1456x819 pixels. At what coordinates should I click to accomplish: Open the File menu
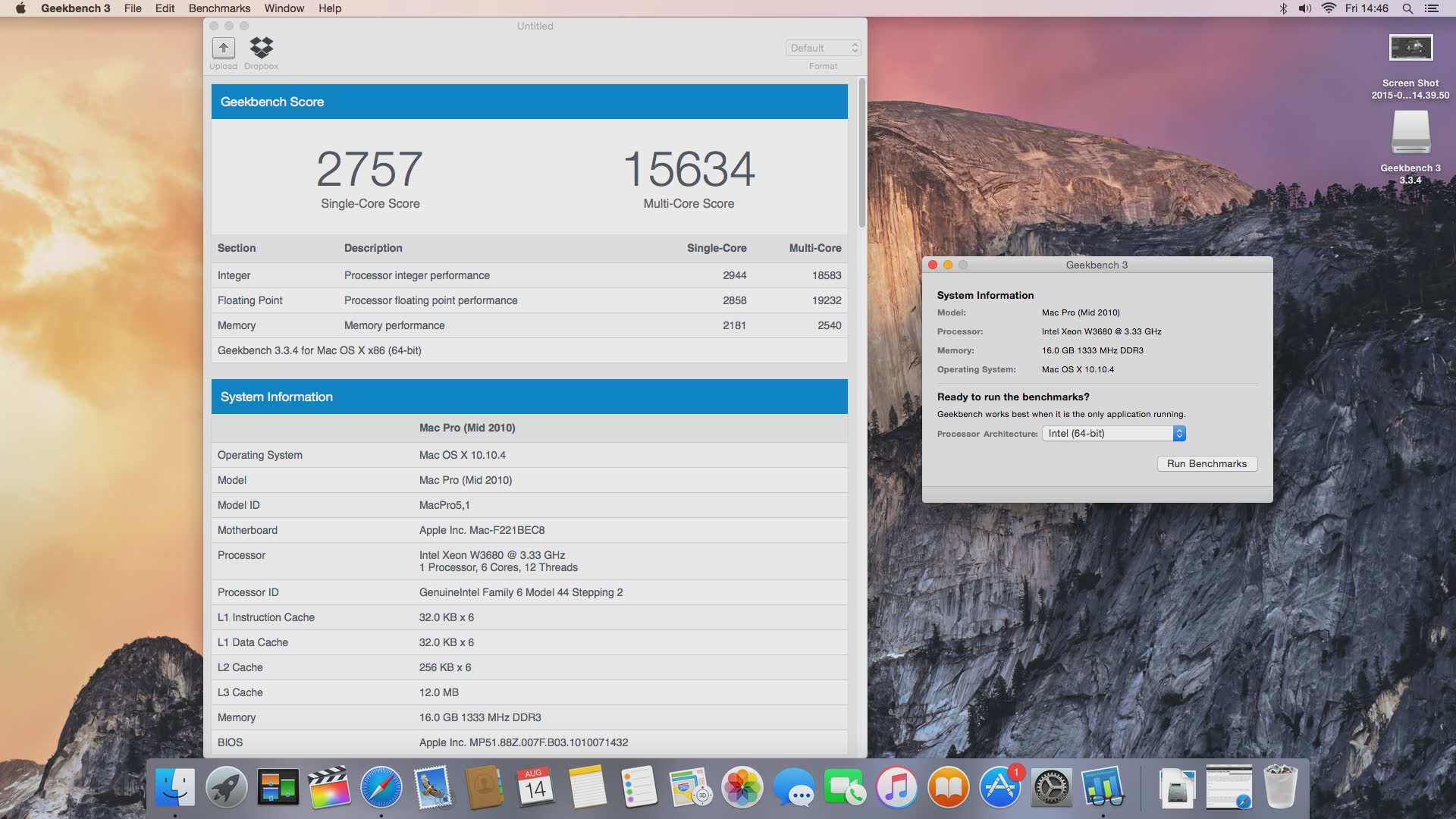pos(133,8)
